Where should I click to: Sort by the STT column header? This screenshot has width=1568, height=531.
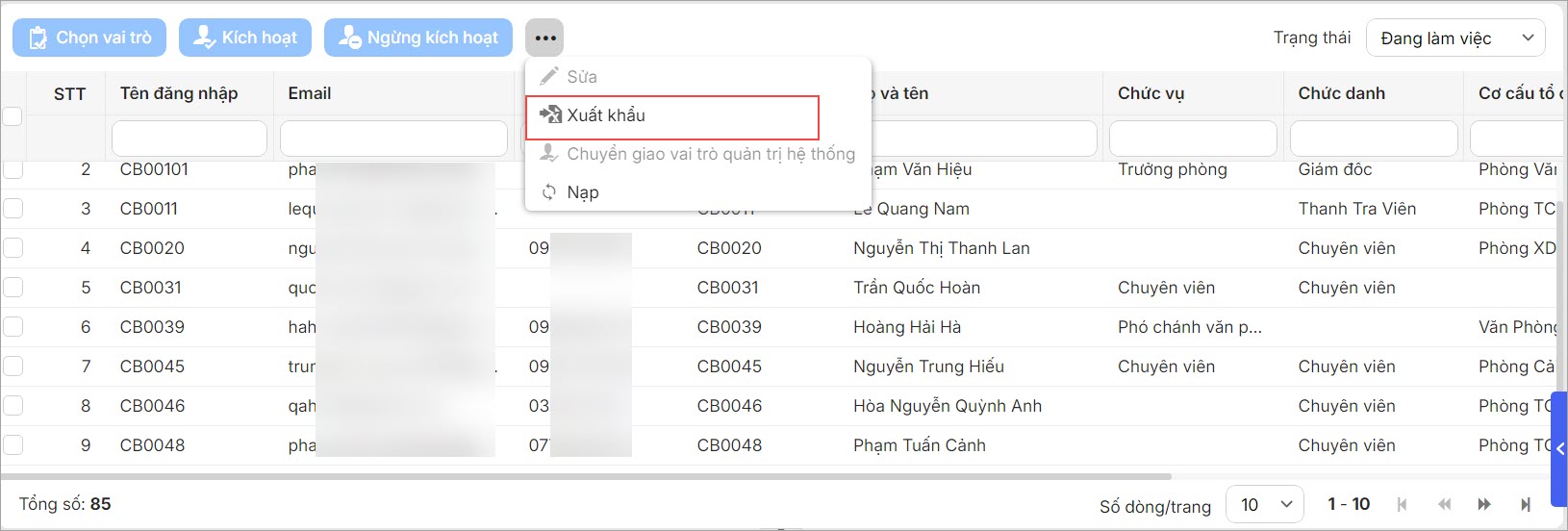[x=69, y=93]
